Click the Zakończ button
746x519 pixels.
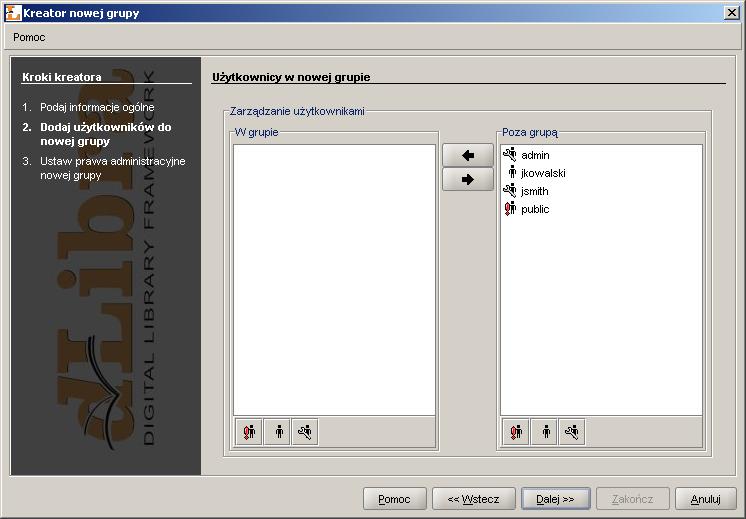point(632,499)
